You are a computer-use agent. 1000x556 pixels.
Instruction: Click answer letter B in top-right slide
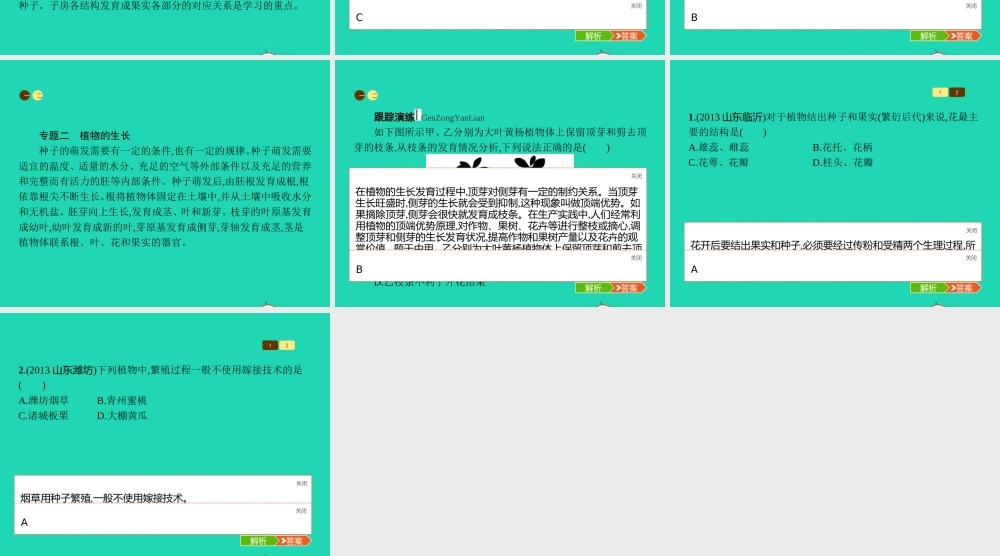[x=694, y=17]
